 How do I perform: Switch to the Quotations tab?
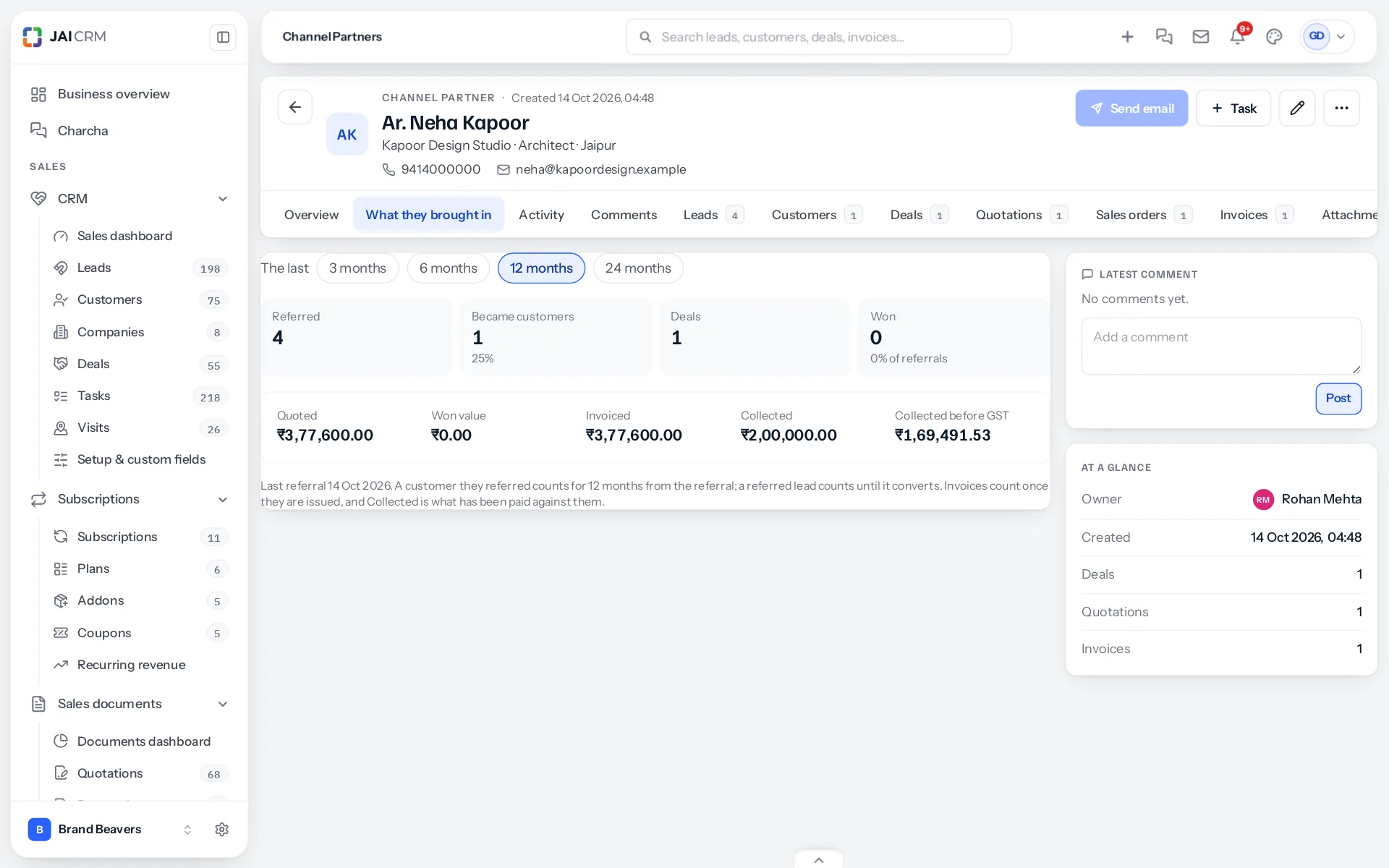point(1021,215)
